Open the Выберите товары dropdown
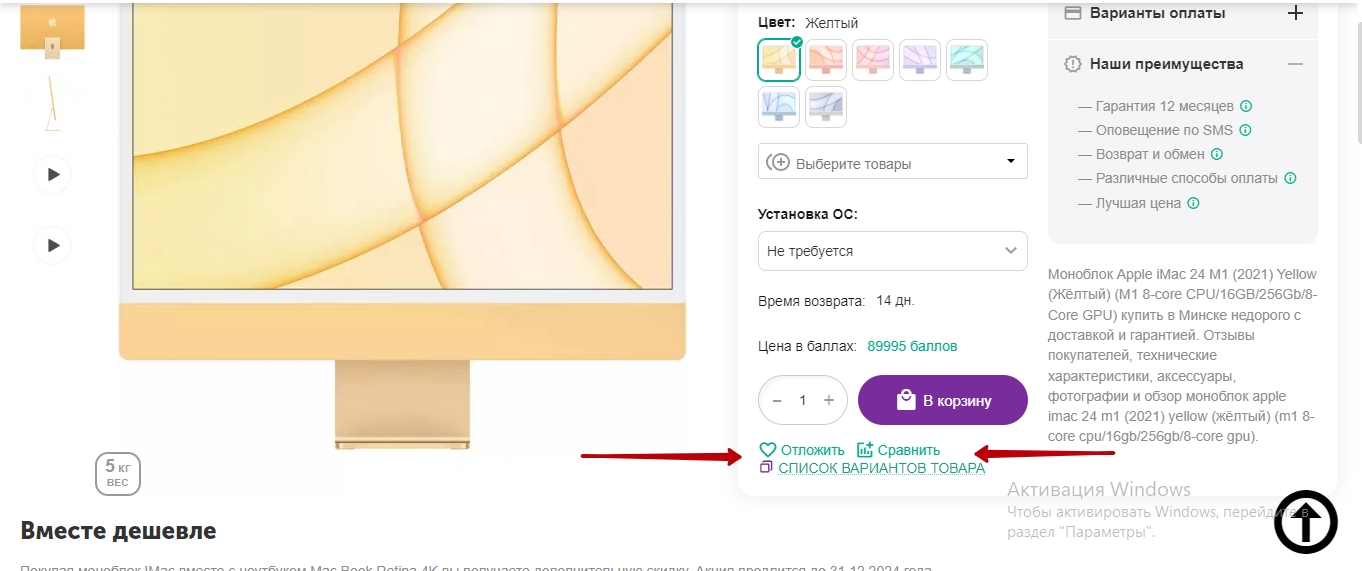 (x=892, y=162)
